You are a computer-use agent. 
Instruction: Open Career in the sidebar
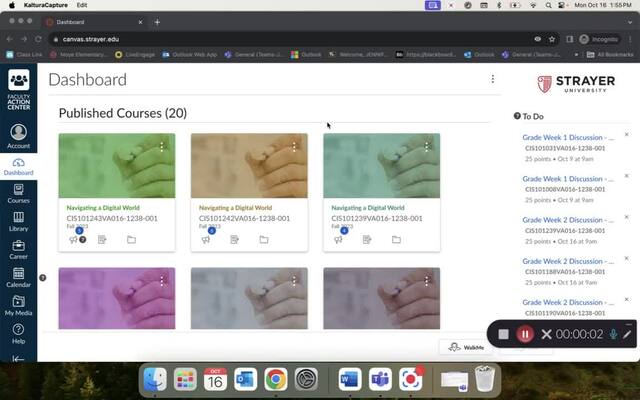coord(19,250)
